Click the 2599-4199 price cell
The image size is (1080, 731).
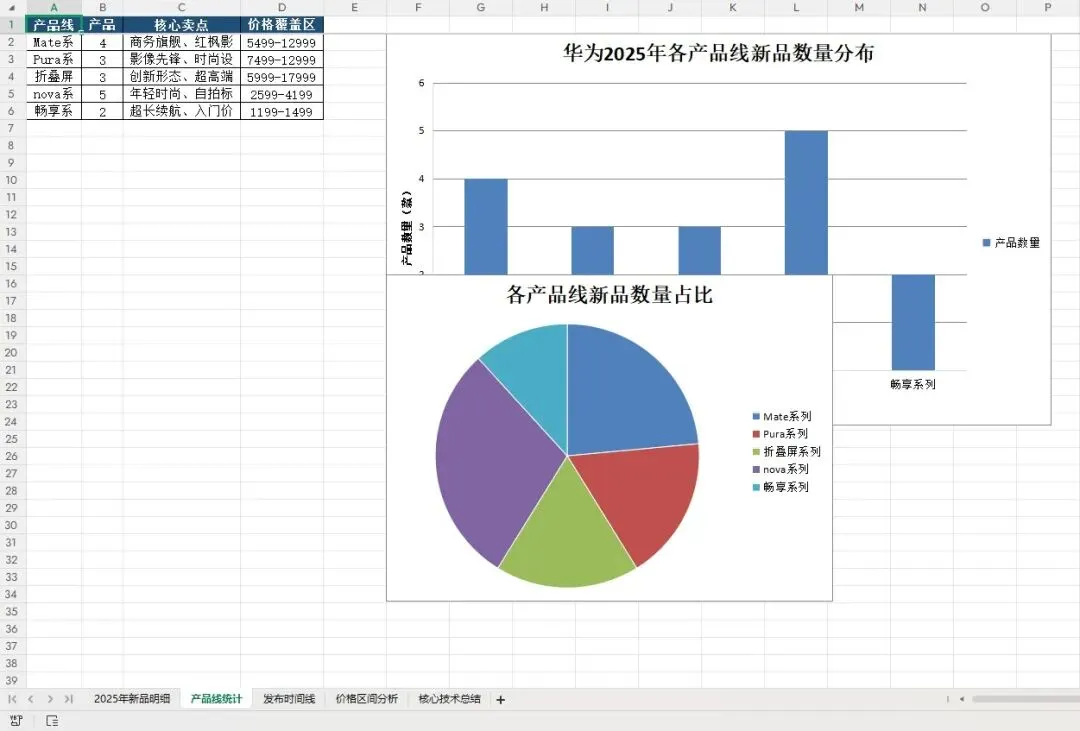[282, 94]
